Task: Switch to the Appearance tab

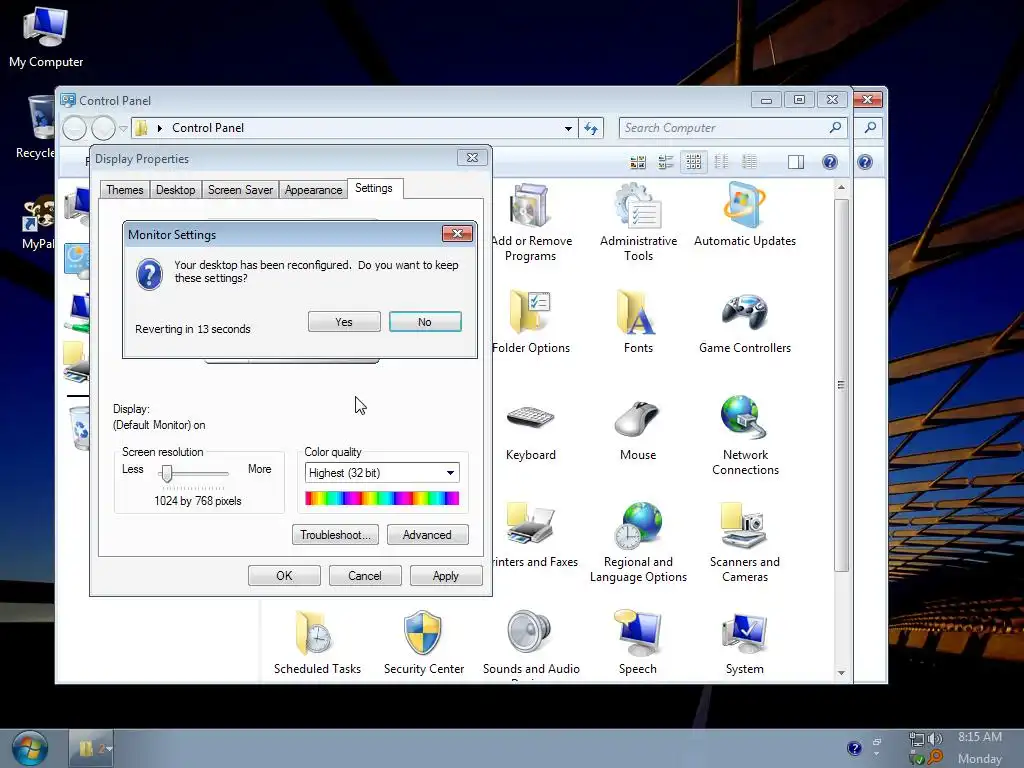Action: (x=313, y=189)
